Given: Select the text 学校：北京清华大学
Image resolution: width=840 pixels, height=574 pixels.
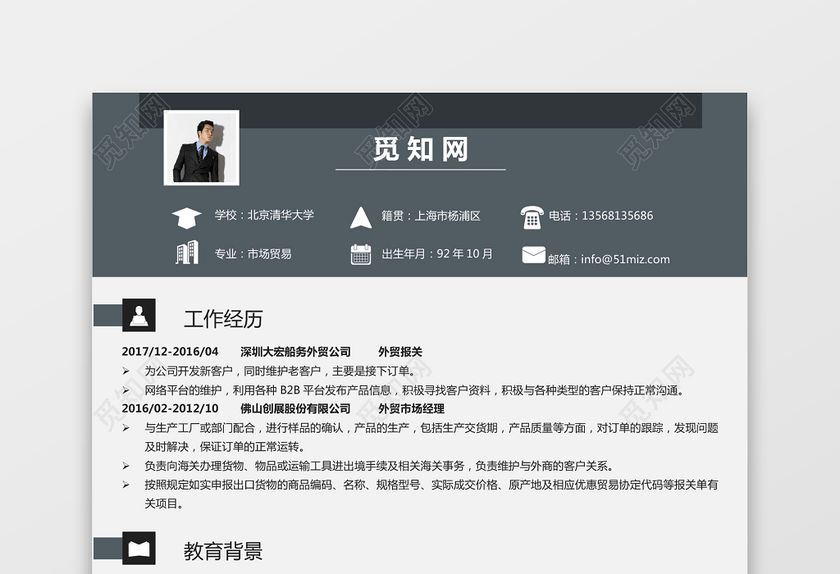Looking at the screenshot, I should click(x=264, y=215).
